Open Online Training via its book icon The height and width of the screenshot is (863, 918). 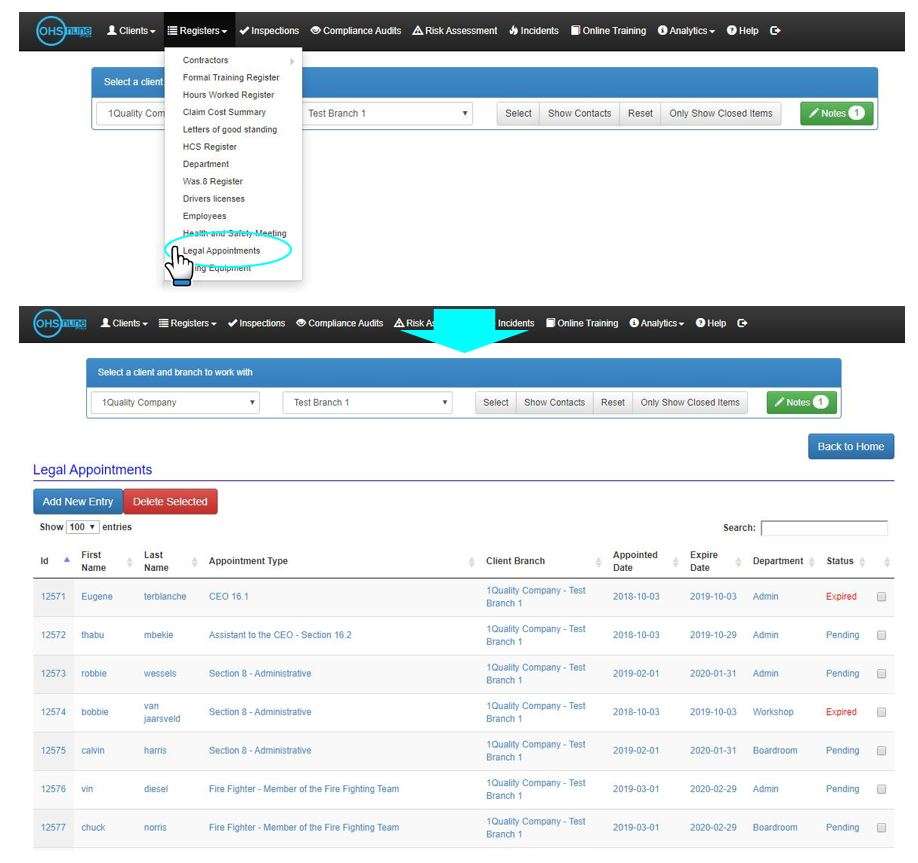click(x=578, y=30)
